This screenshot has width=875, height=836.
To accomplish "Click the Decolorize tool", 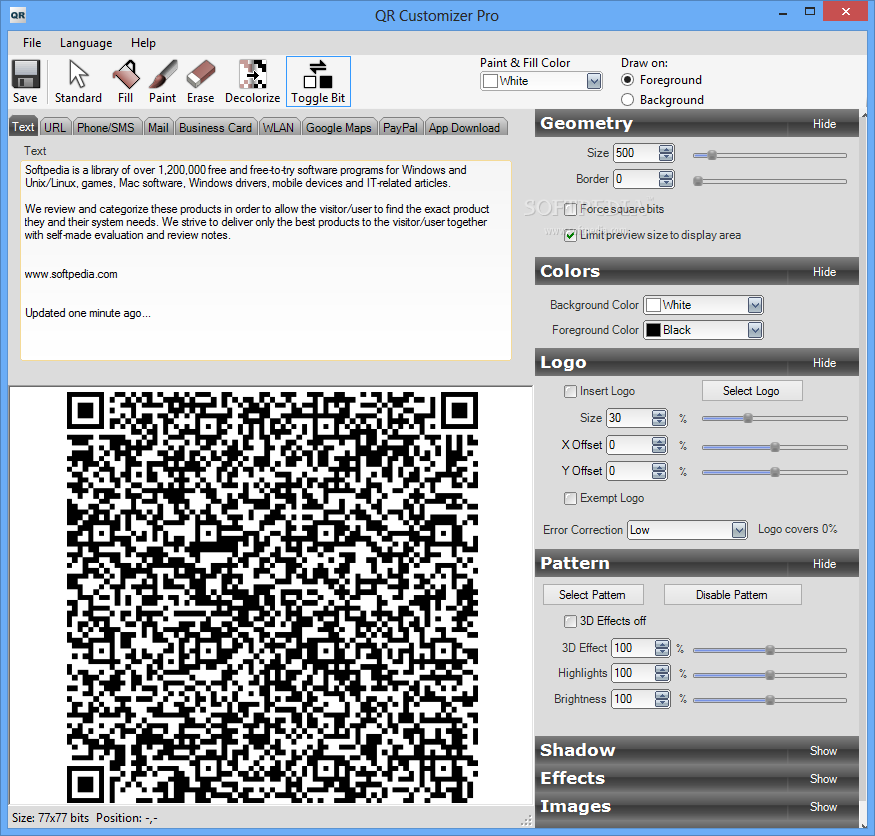I will [252, 81].
